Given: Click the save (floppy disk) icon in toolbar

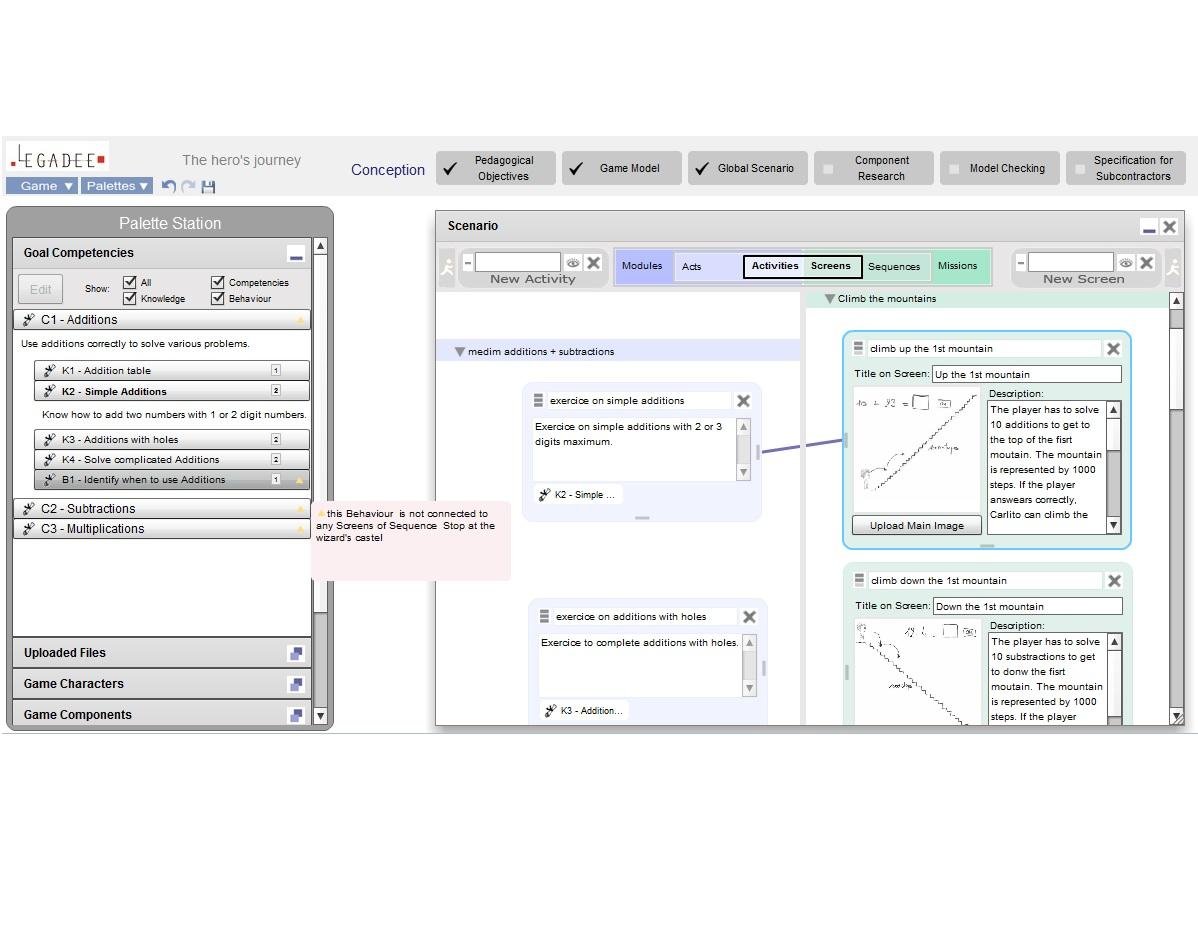Looking at the screenshot, I should coord(208,187).
